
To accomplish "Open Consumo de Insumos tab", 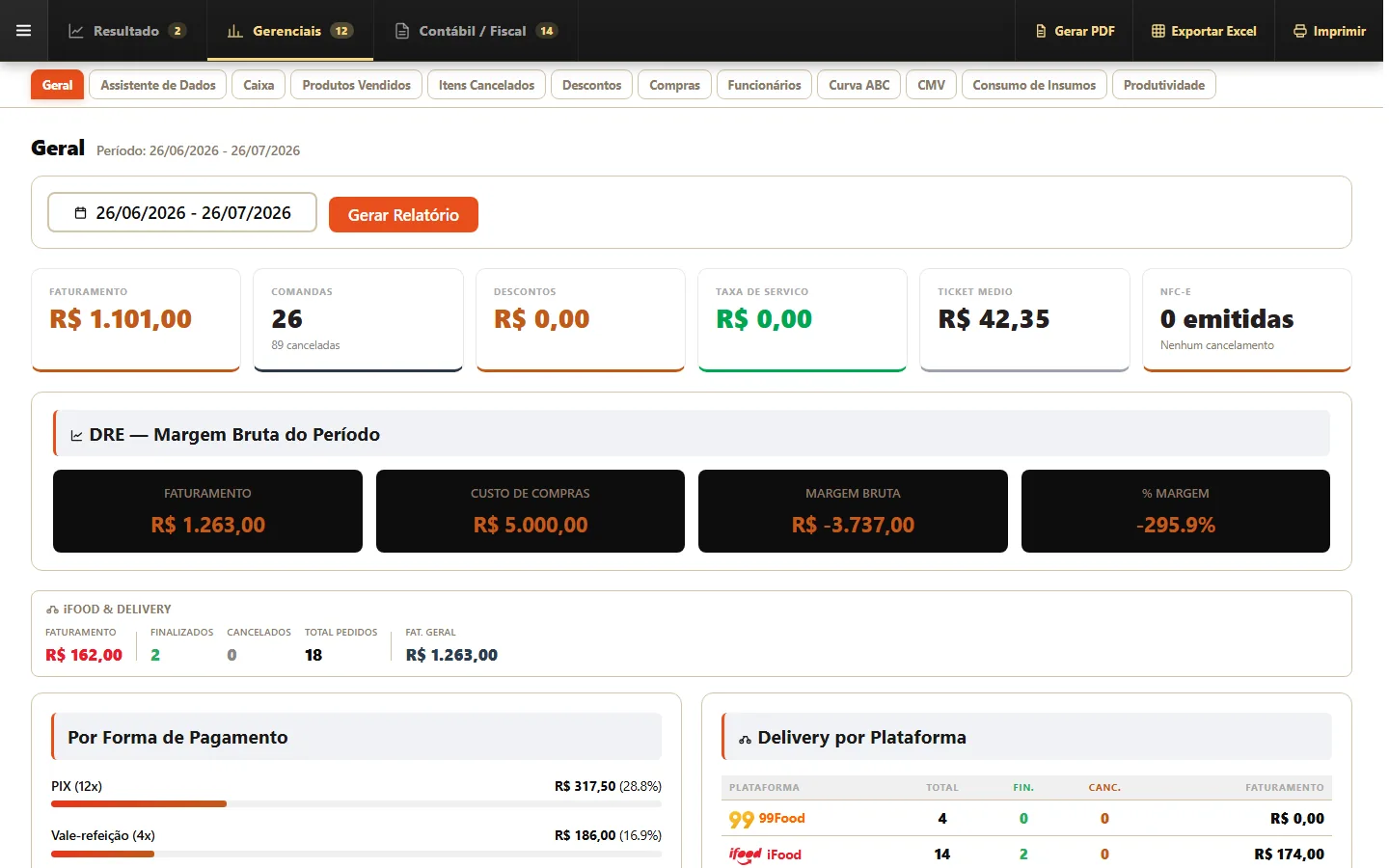I will (x=1034, y=85).
